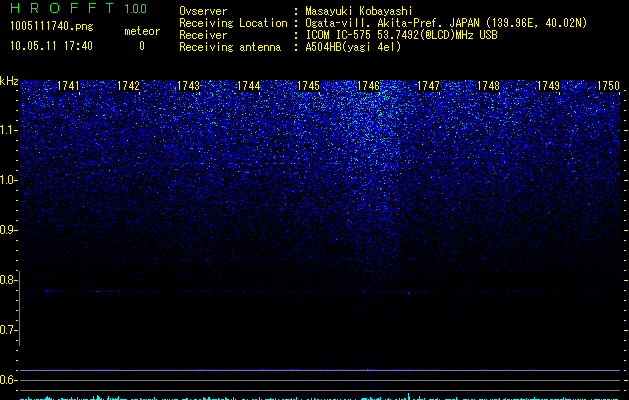
Task: Click the Ovserver label
Action: (x=203, y=11)
